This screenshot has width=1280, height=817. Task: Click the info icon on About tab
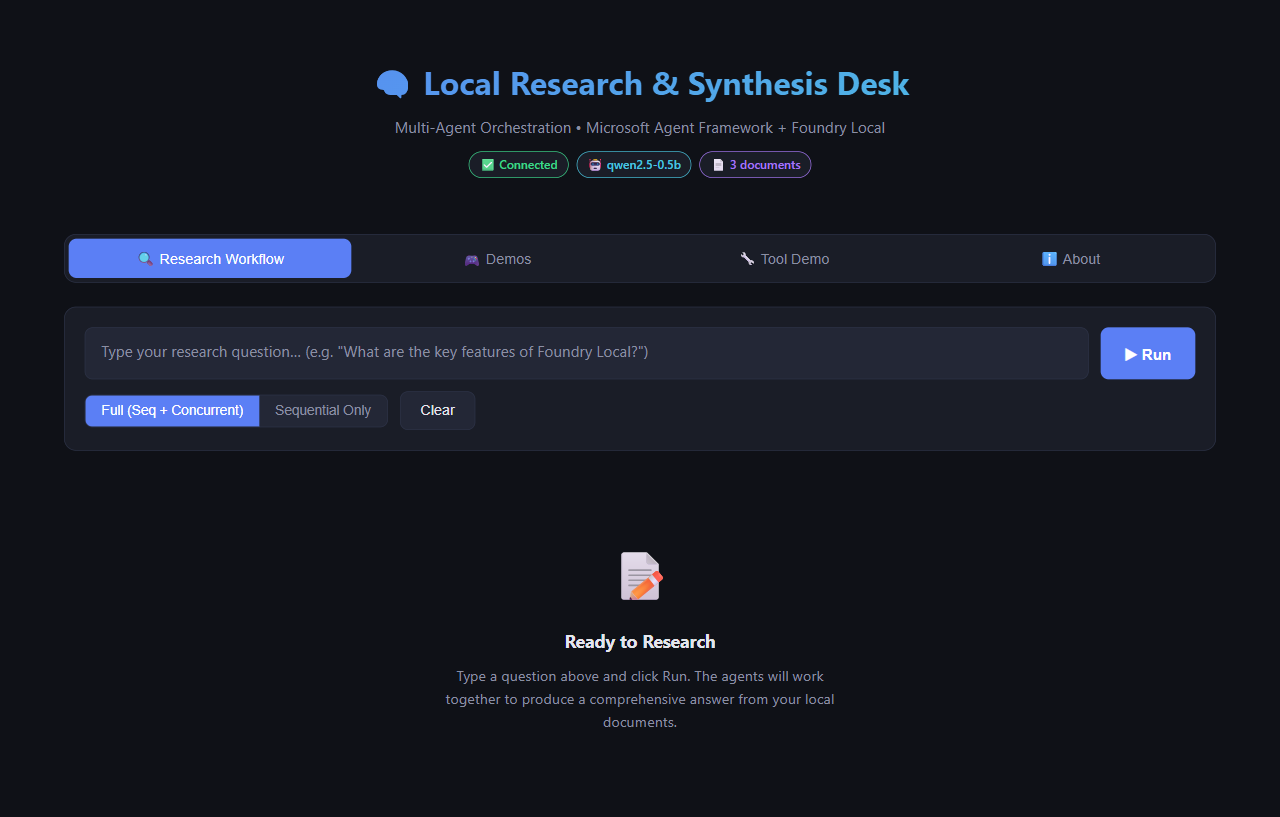pos(1049,259)
